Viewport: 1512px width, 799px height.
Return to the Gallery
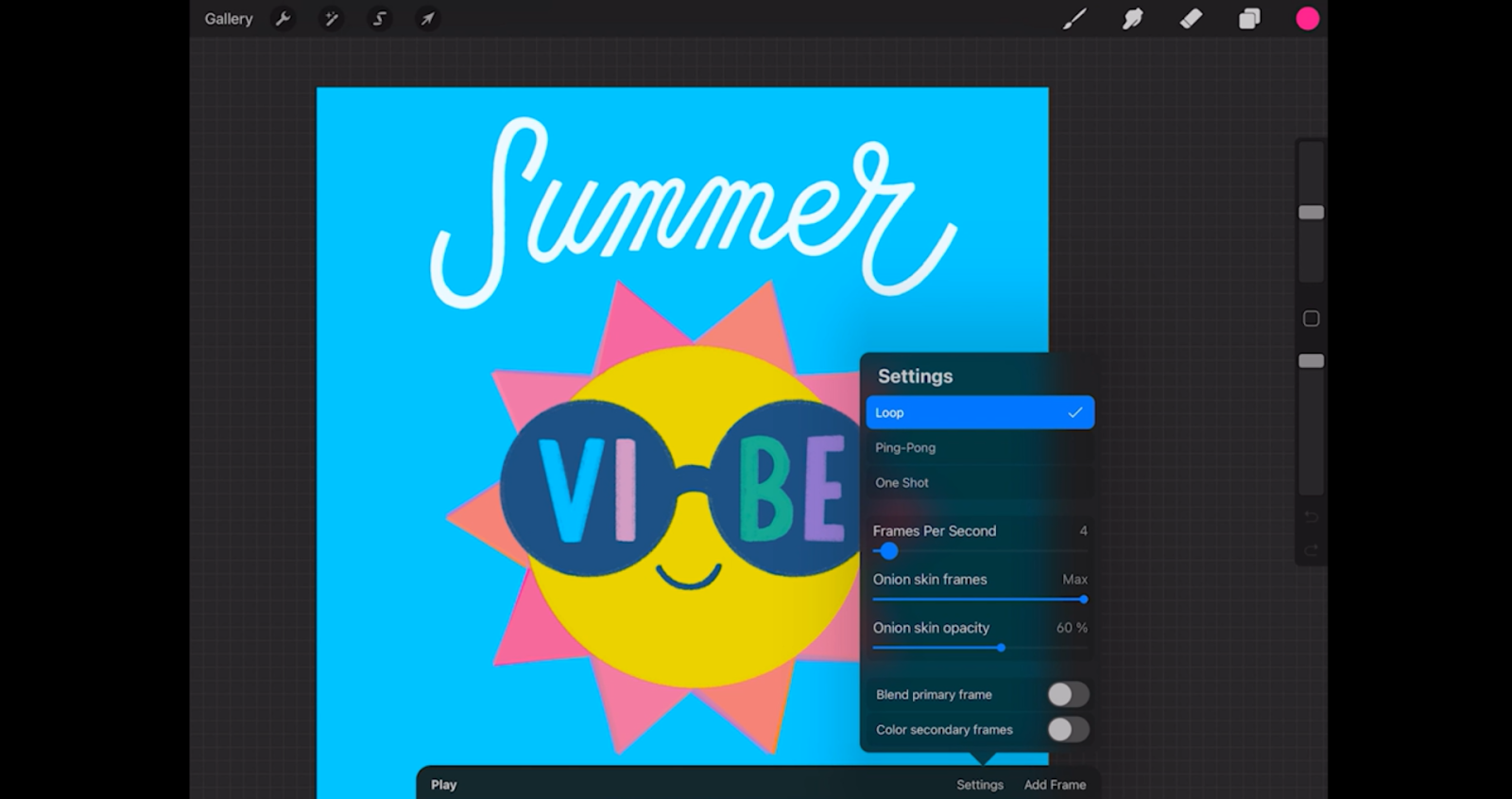[229, 19]
